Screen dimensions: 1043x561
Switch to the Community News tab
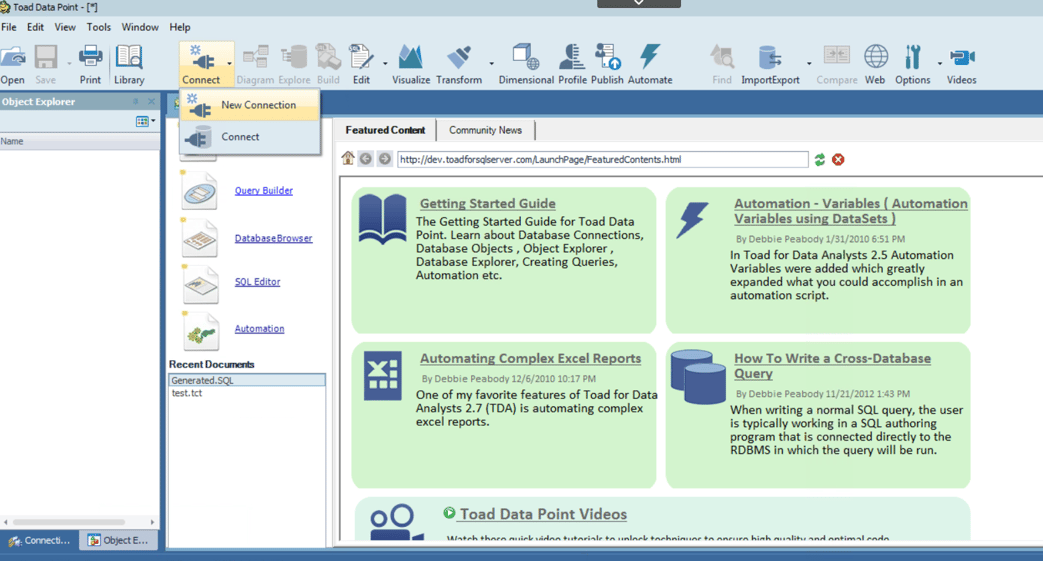485,130
